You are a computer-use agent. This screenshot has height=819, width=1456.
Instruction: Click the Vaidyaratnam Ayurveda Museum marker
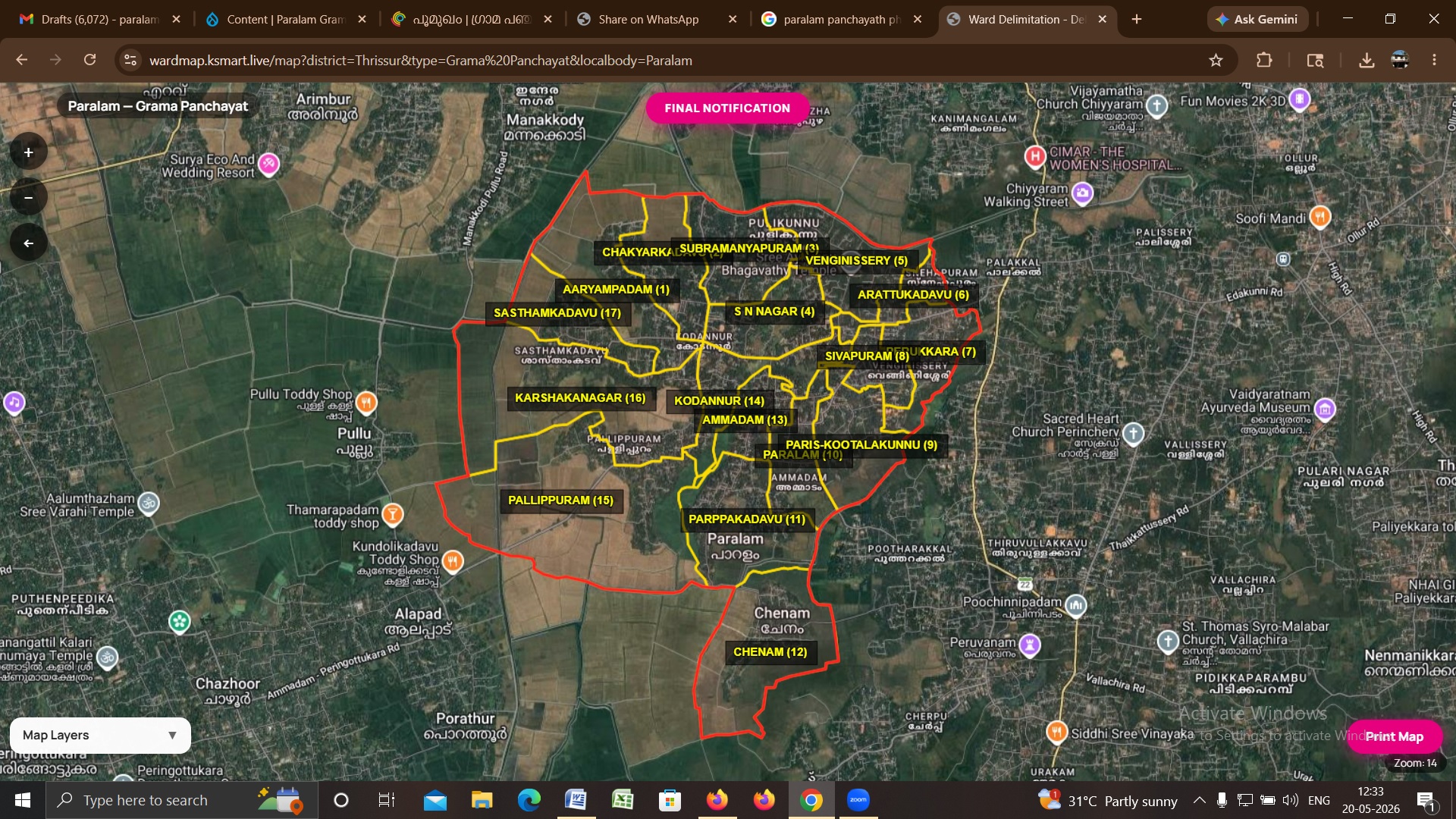click(x=1325, y=409)
